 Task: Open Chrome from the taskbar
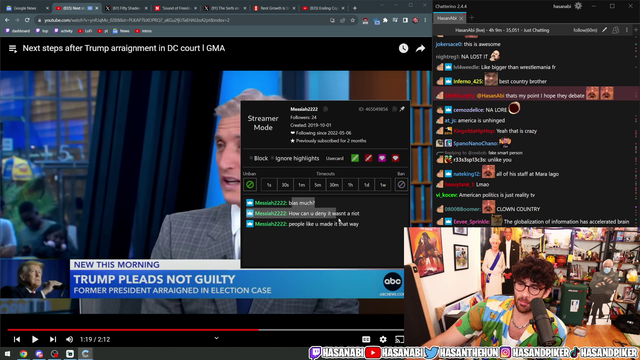[23, 354]
